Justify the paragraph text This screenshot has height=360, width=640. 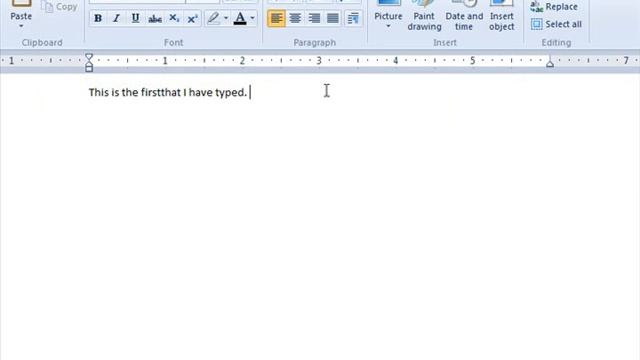333,18
